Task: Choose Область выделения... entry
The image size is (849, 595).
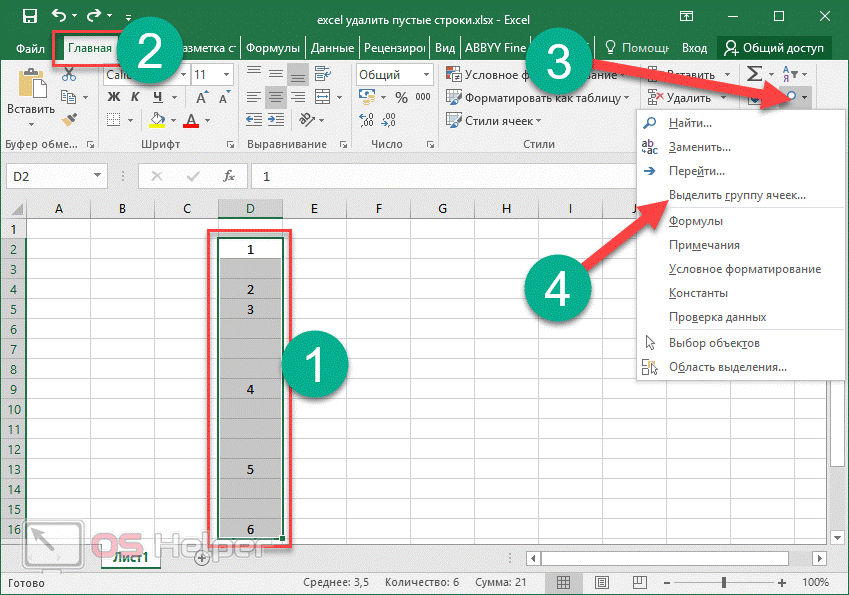Action: [741, 367]
